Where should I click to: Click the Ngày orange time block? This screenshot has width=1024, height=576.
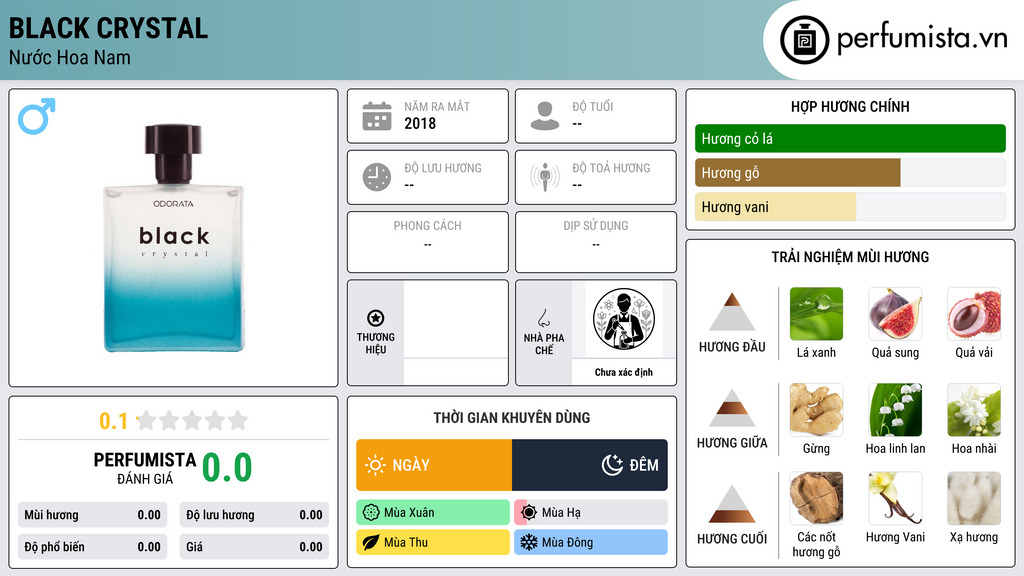tap(434, 465)
